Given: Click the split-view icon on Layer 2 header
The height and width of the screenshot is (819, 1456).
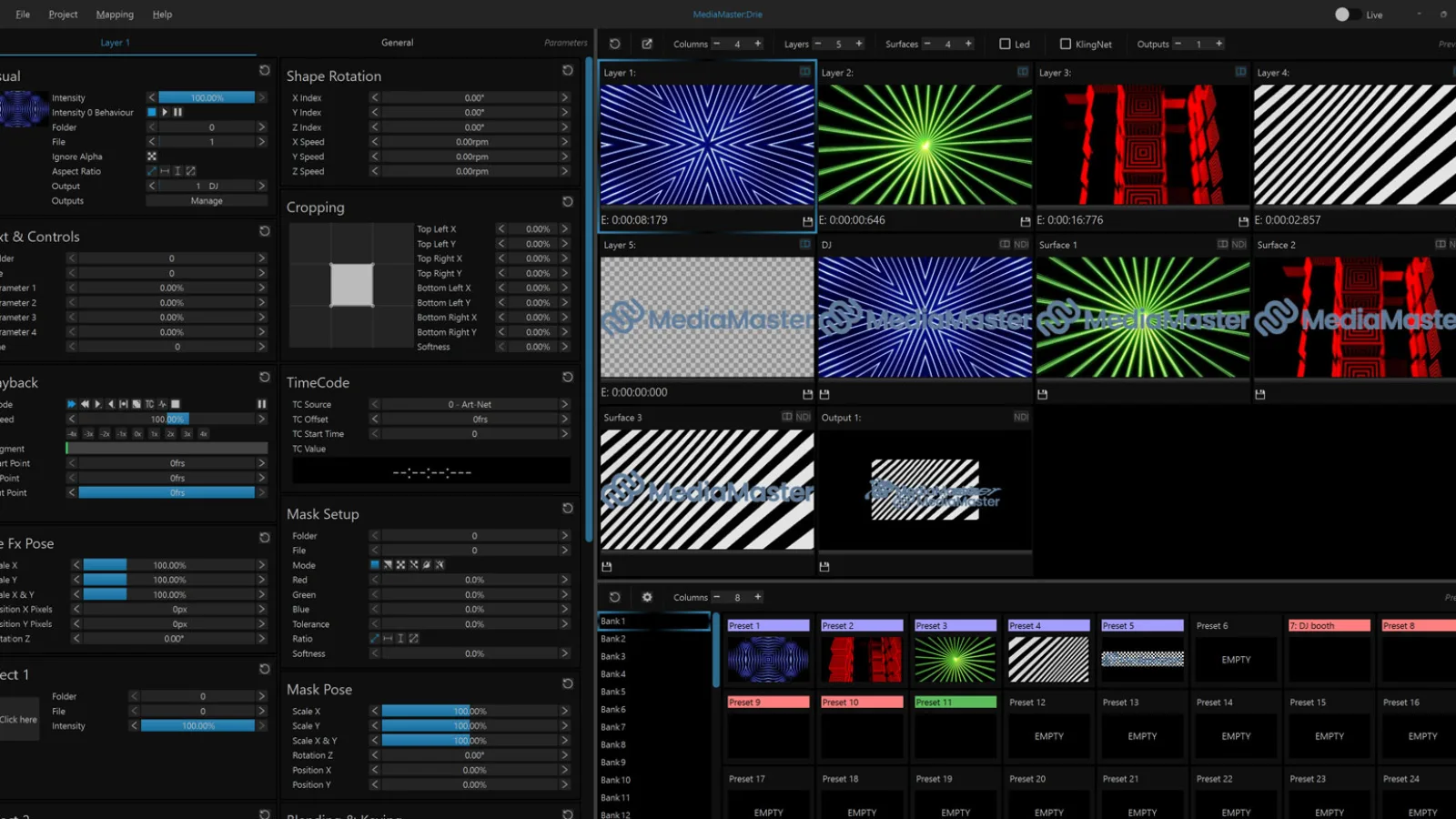Looking at the screenshot, I should pyautogui.click(x=1023, y=71).
